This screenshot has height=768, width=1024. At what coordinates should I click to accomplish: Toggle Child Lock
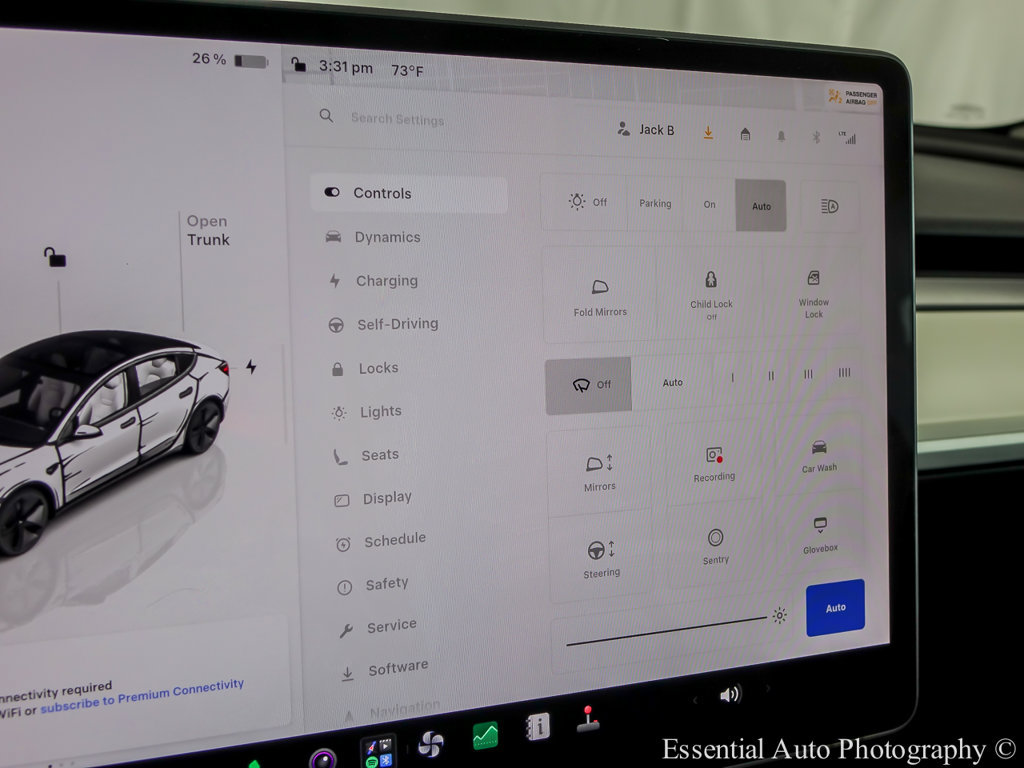711,296
